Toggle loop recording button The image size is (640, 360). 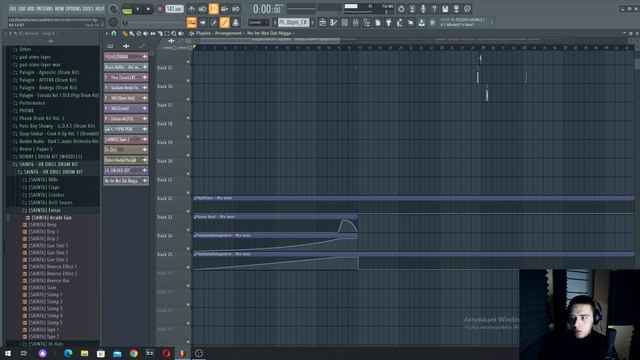pos(236,9)
